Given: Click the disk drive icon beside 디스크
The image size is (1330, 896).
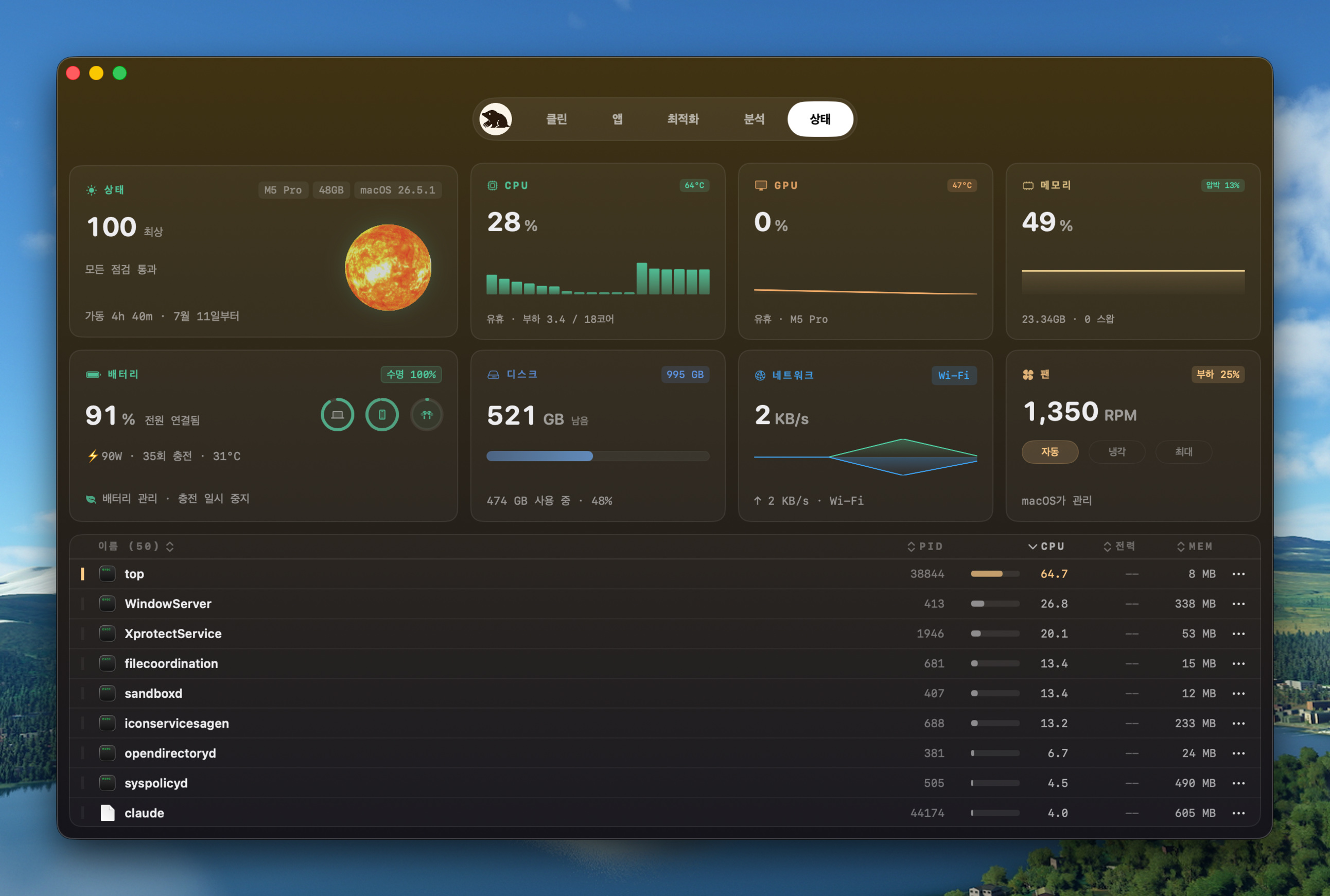Looking at the screenshot, I should pyautogui.click(x=493, y=375).
